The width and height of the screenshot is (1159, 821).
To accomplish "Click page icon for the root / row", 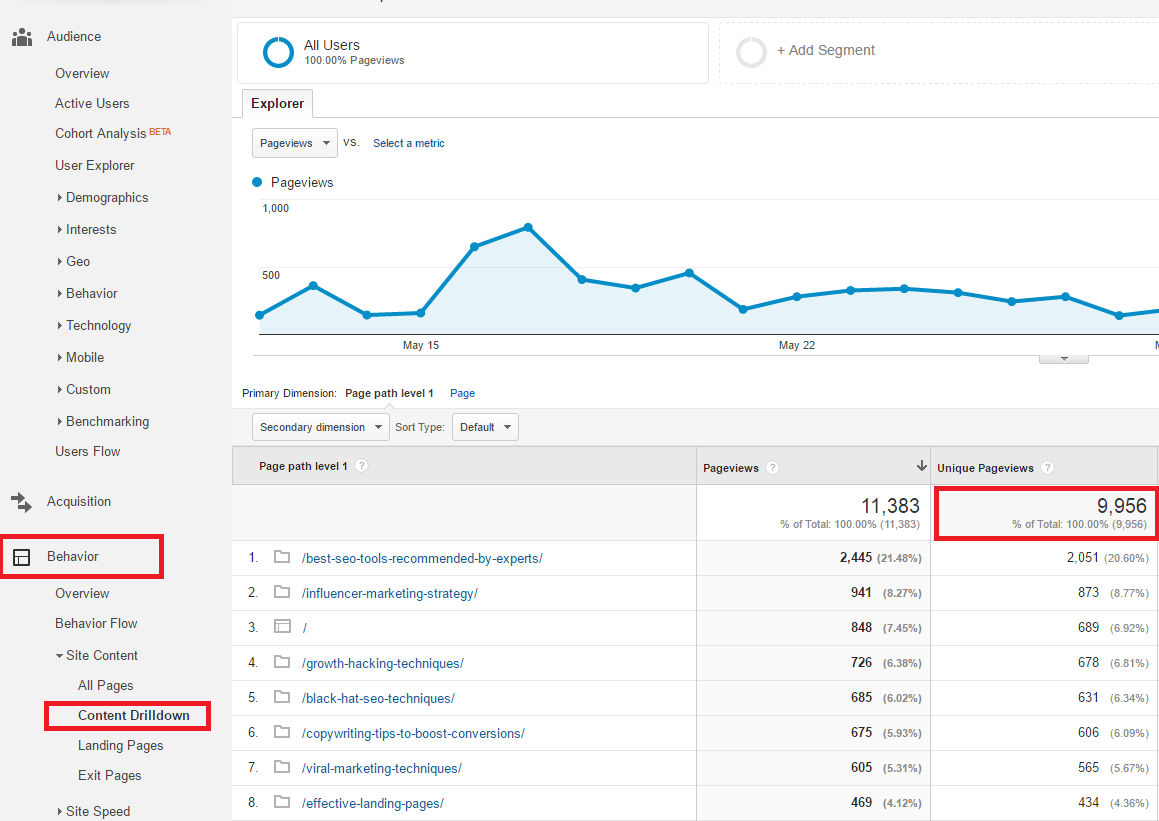I will point(282,627).
